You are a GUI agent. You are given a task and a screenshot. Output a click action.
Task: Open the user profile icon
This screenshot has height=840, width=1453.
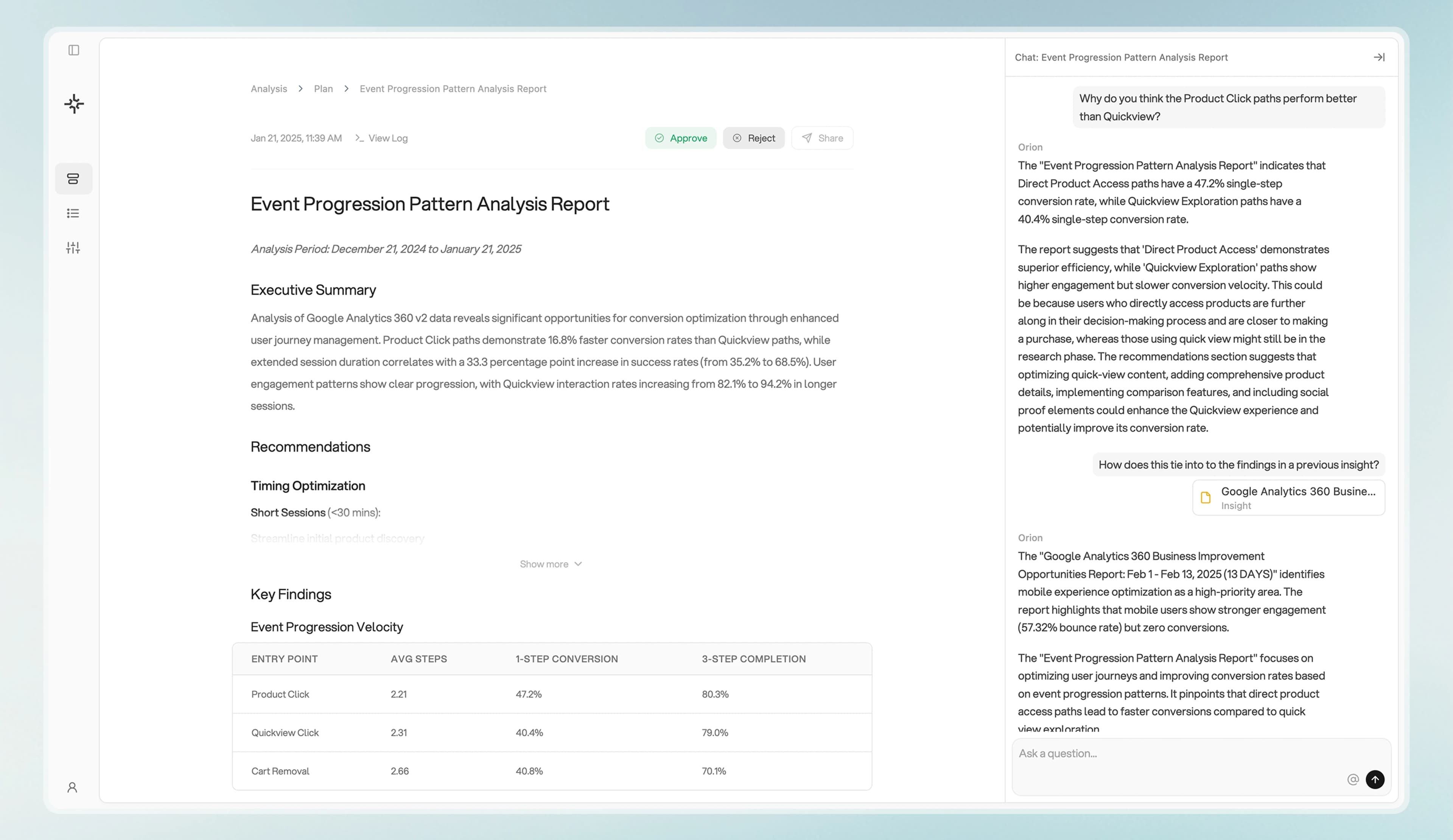pos(72,787)
